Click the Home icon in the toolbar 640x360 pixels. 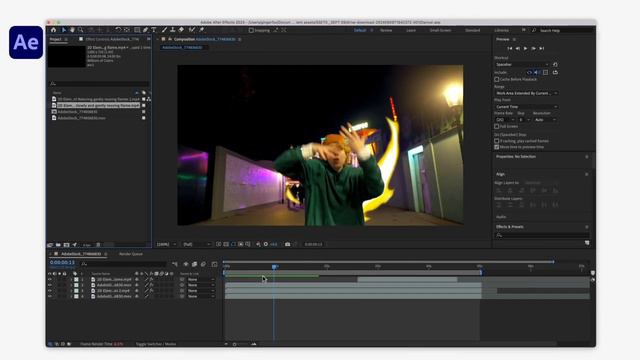tap(53, 30)
